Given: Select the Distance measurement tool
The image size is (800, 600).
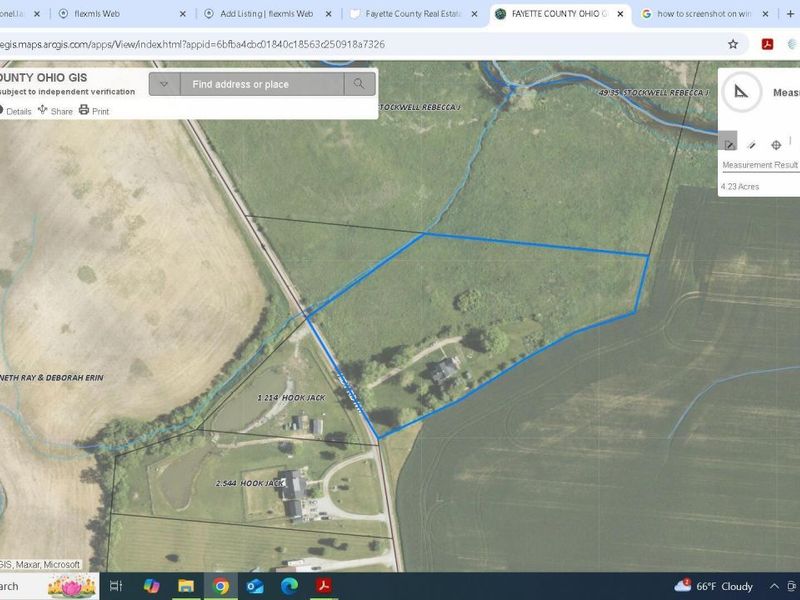Looking at the screenshot, I should click(x=753, y=144).
